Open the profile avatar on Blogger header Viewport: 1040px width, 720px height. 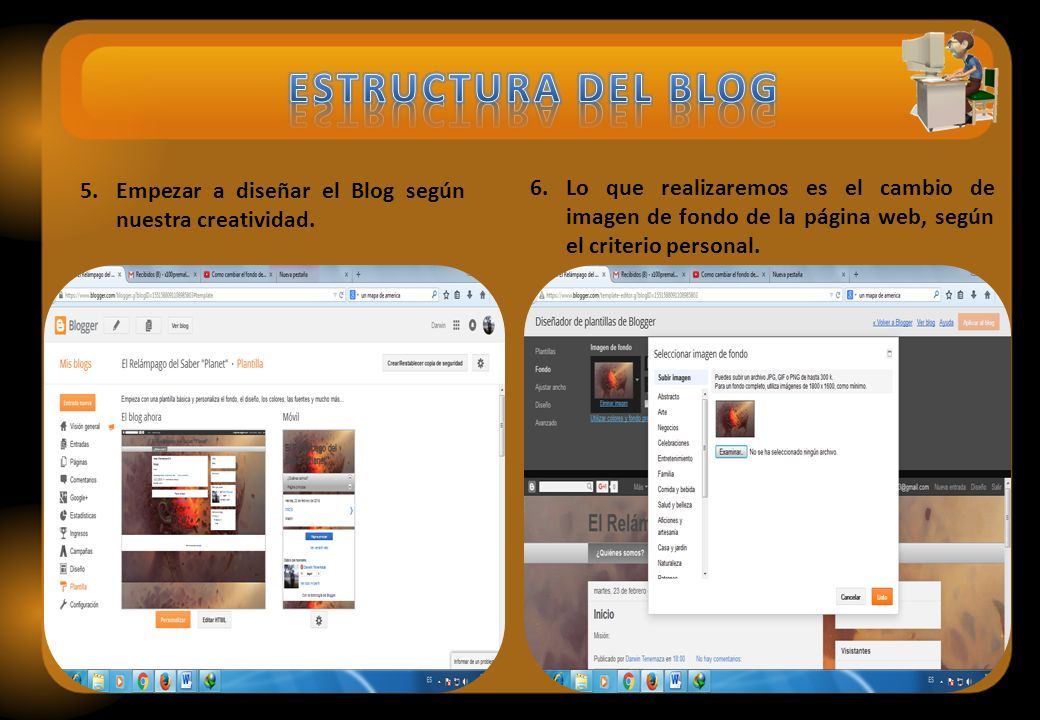click(489, 325)
